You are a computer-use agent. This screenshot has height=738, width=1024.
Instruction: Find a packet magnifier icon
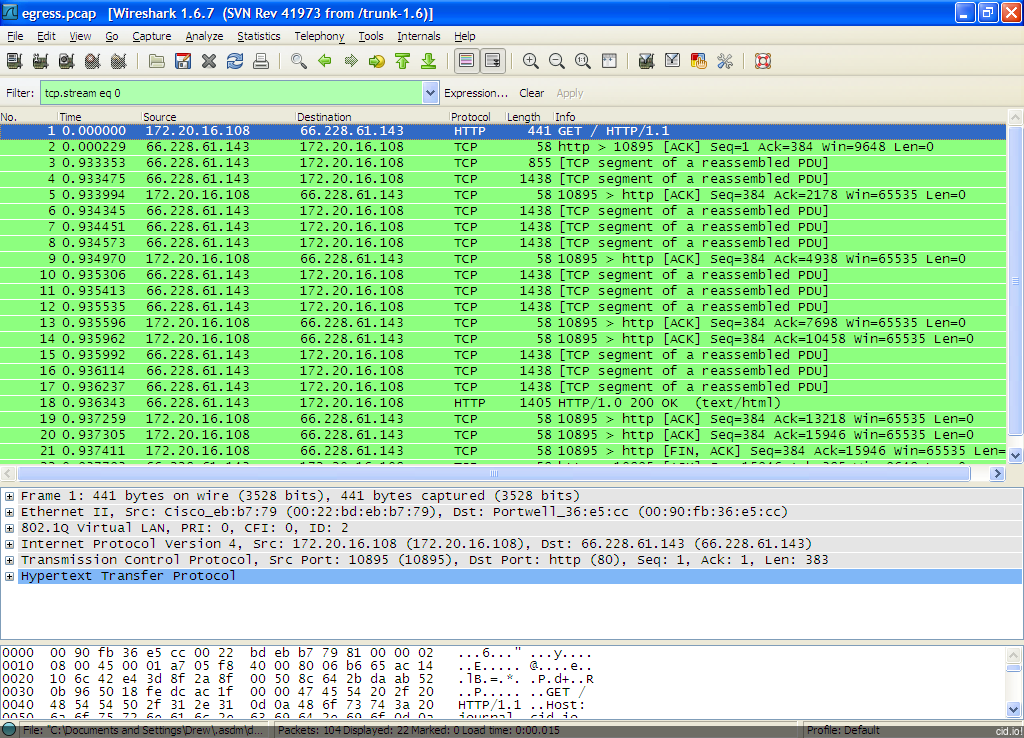299,61
